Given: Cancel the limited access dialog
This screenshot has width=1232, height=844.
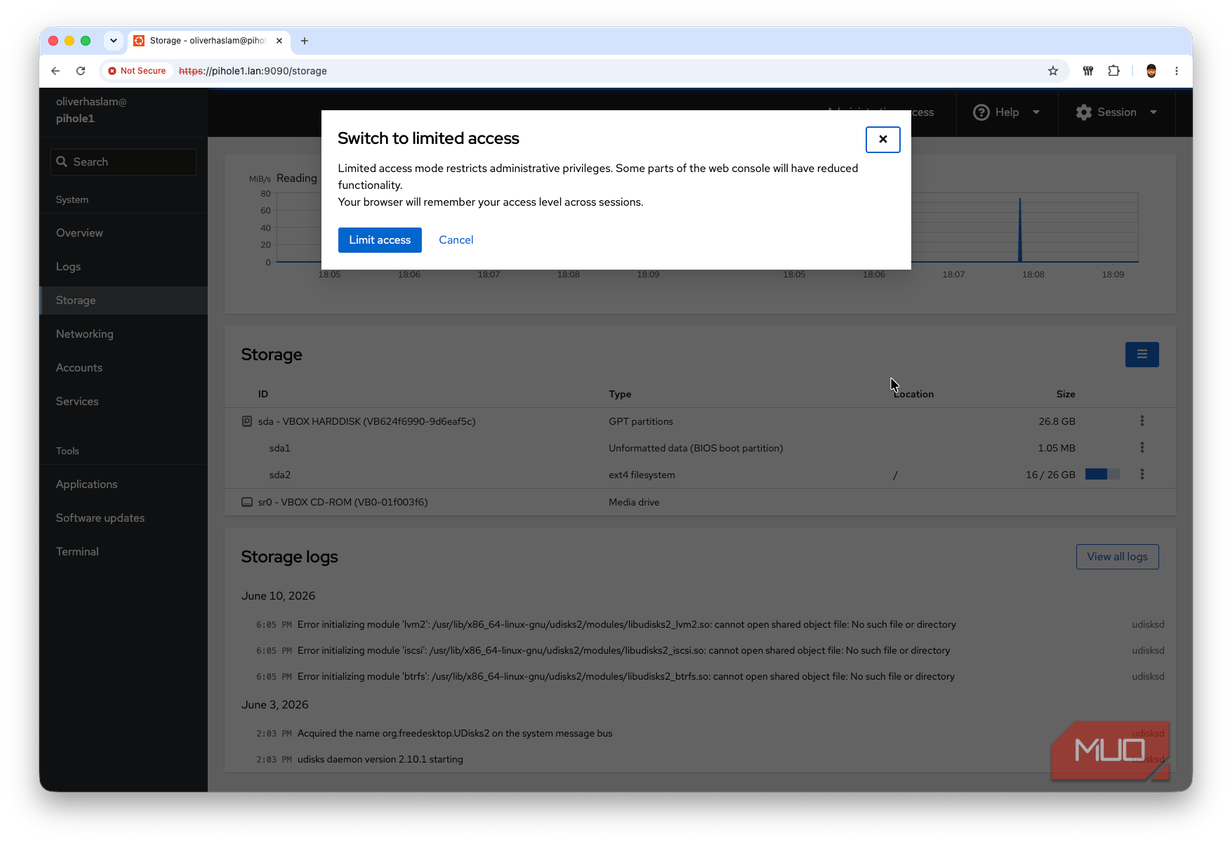Looking at the screenshot, I should click(456, 240).
